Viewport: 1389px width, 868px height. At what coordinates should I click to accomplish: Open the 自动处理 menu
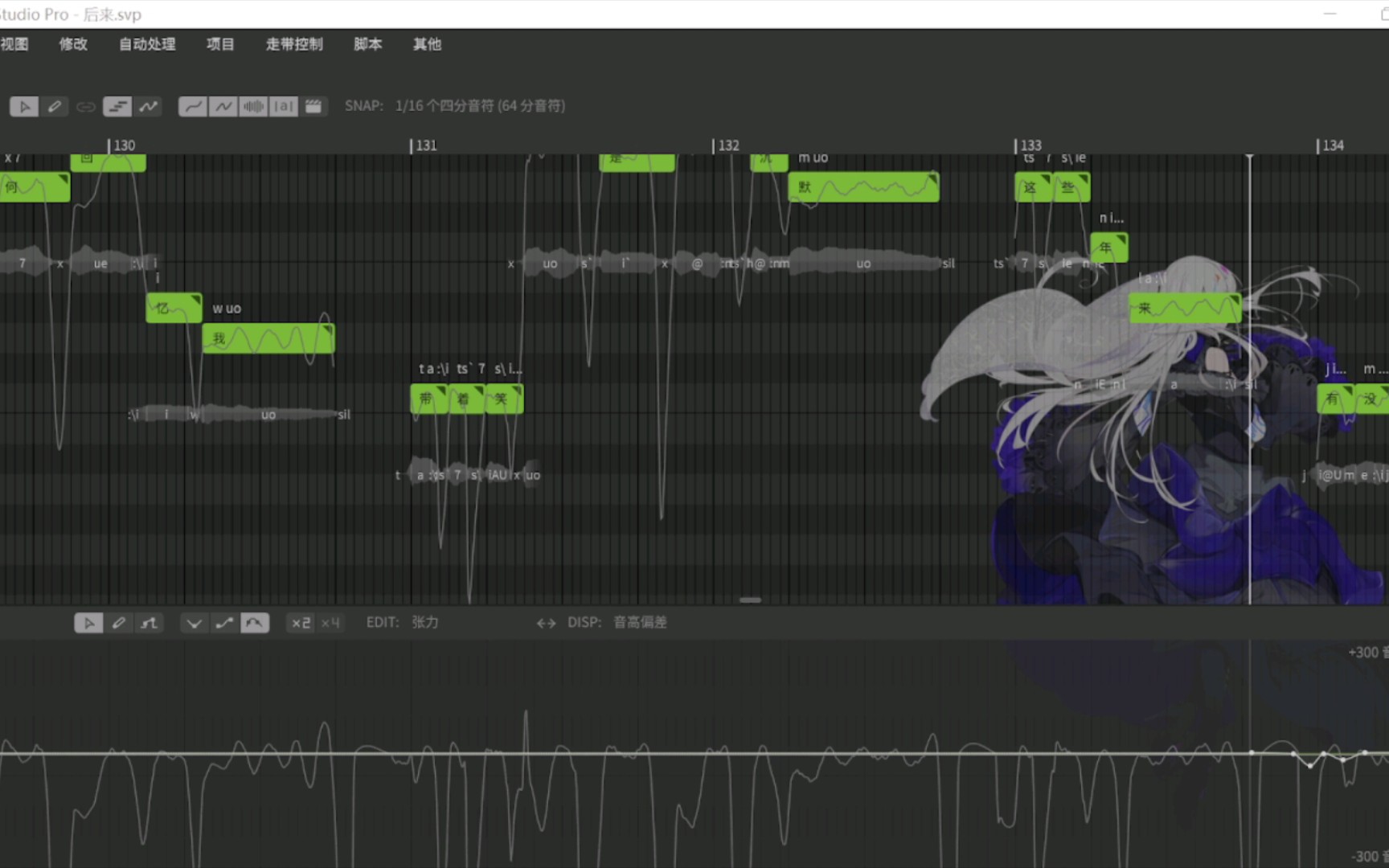pos(147,44)
